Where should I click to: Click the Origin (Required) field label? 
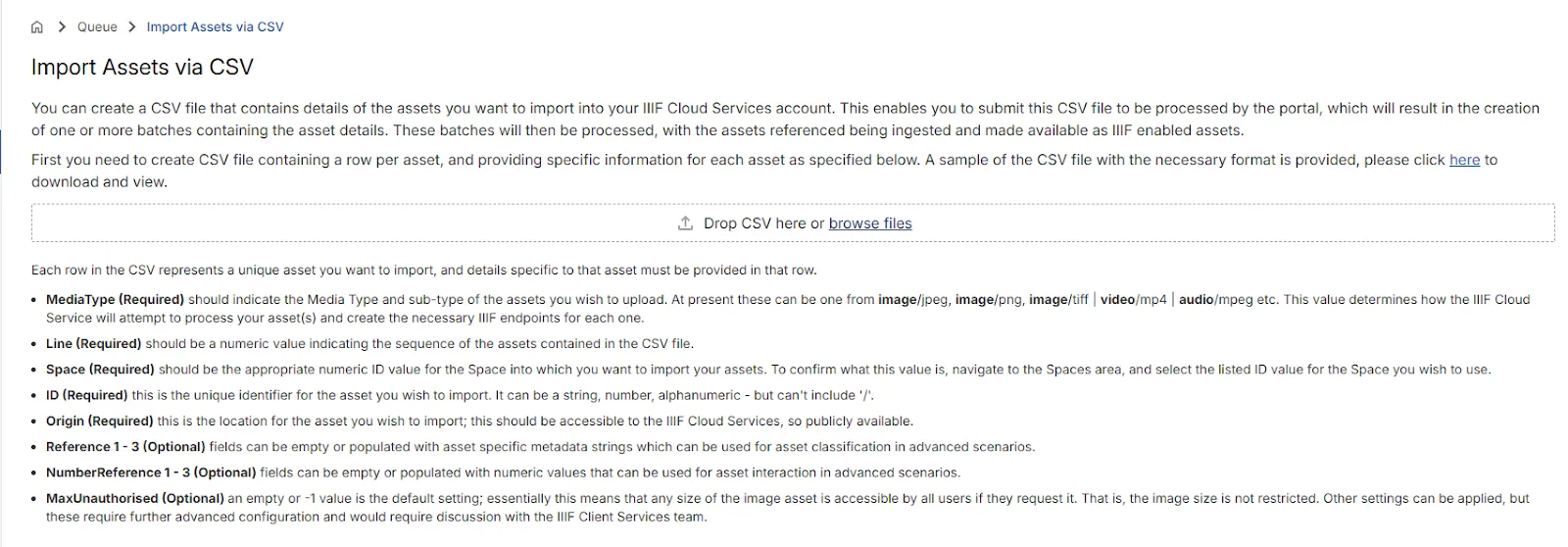[99, 422]
